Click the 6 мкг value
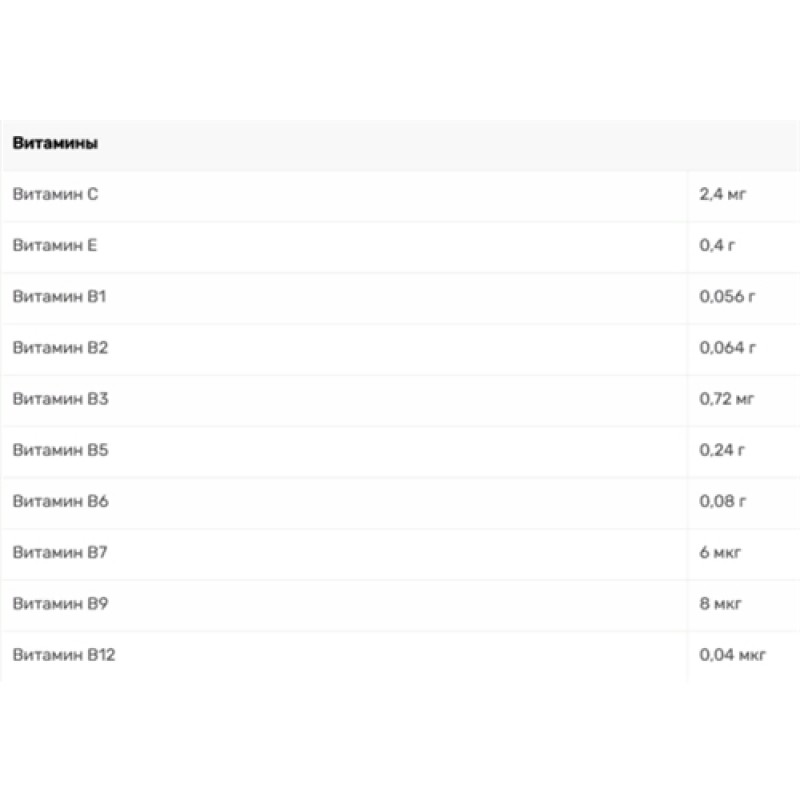Screen dimensions: 800x800 coord(720,553)
